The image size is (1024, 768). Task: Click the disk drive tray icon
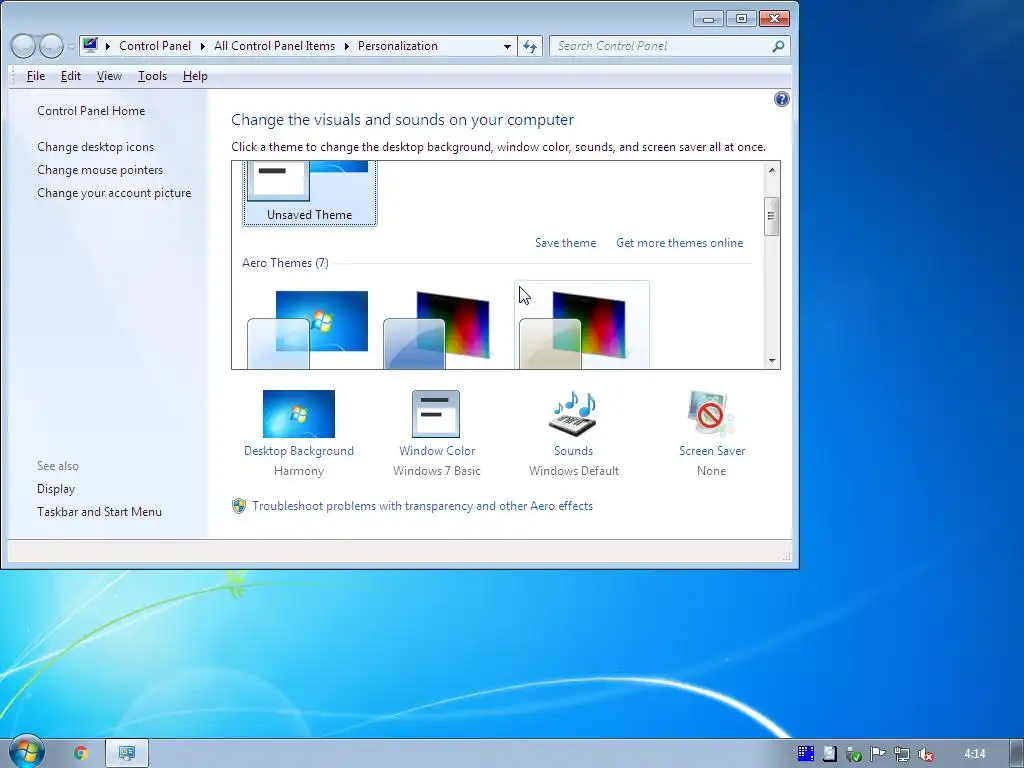[829, 754]
